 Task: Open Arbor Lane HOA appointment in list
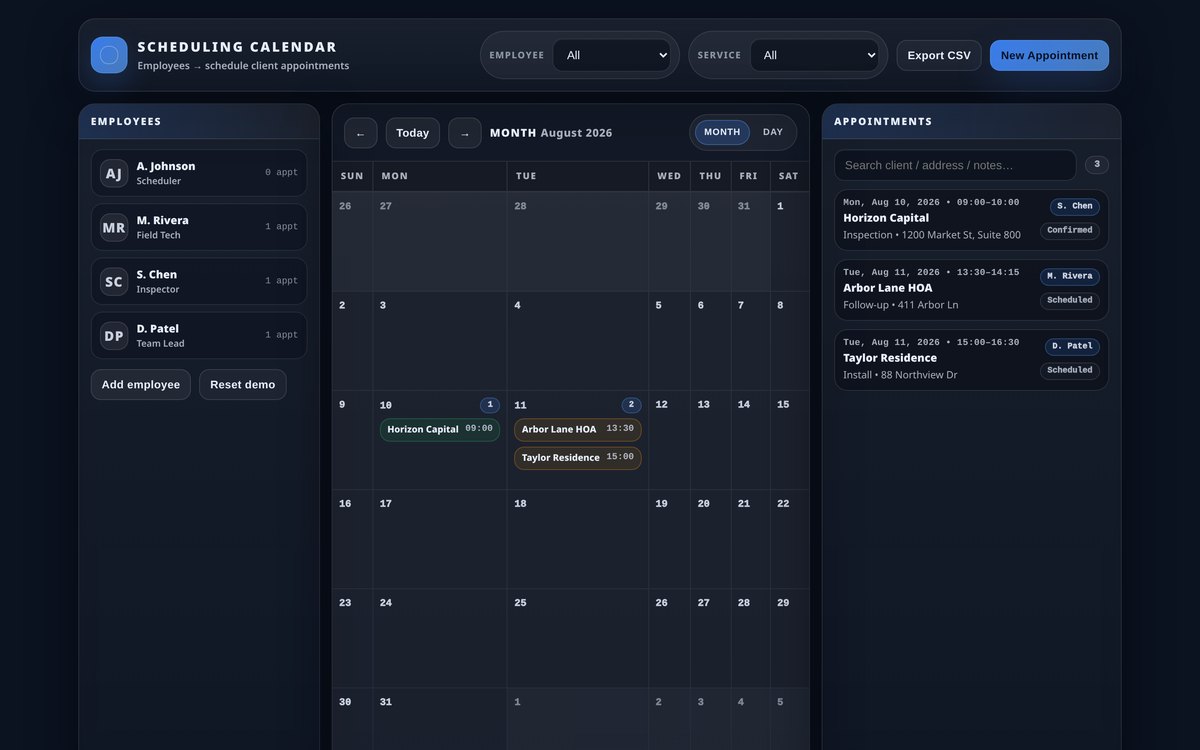[972, 290]
